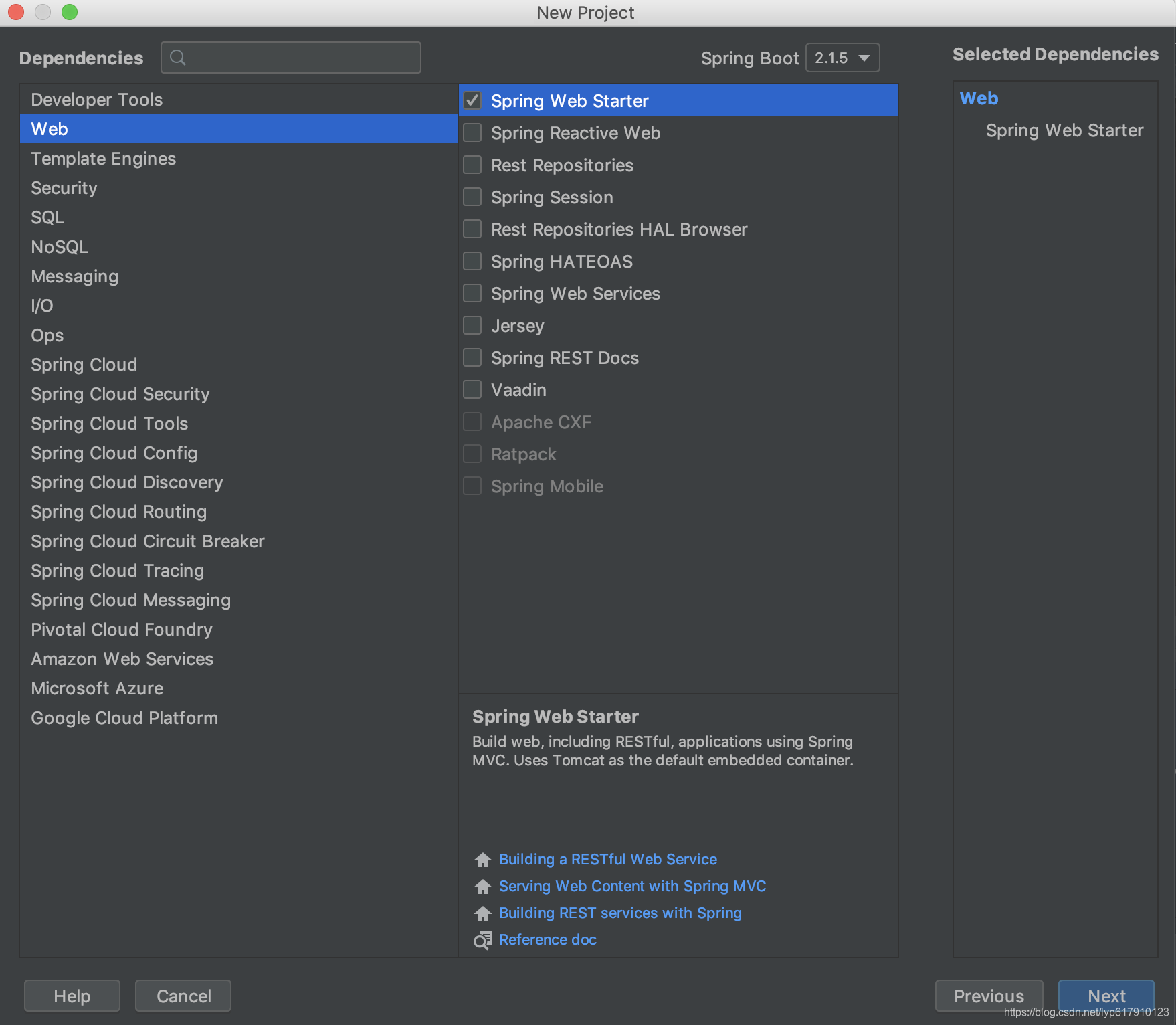The height and width of the screenshot is (1025, 1176).
Task: Click the green maximize window button
Action: pyautogui.click(x=70, y=12)
